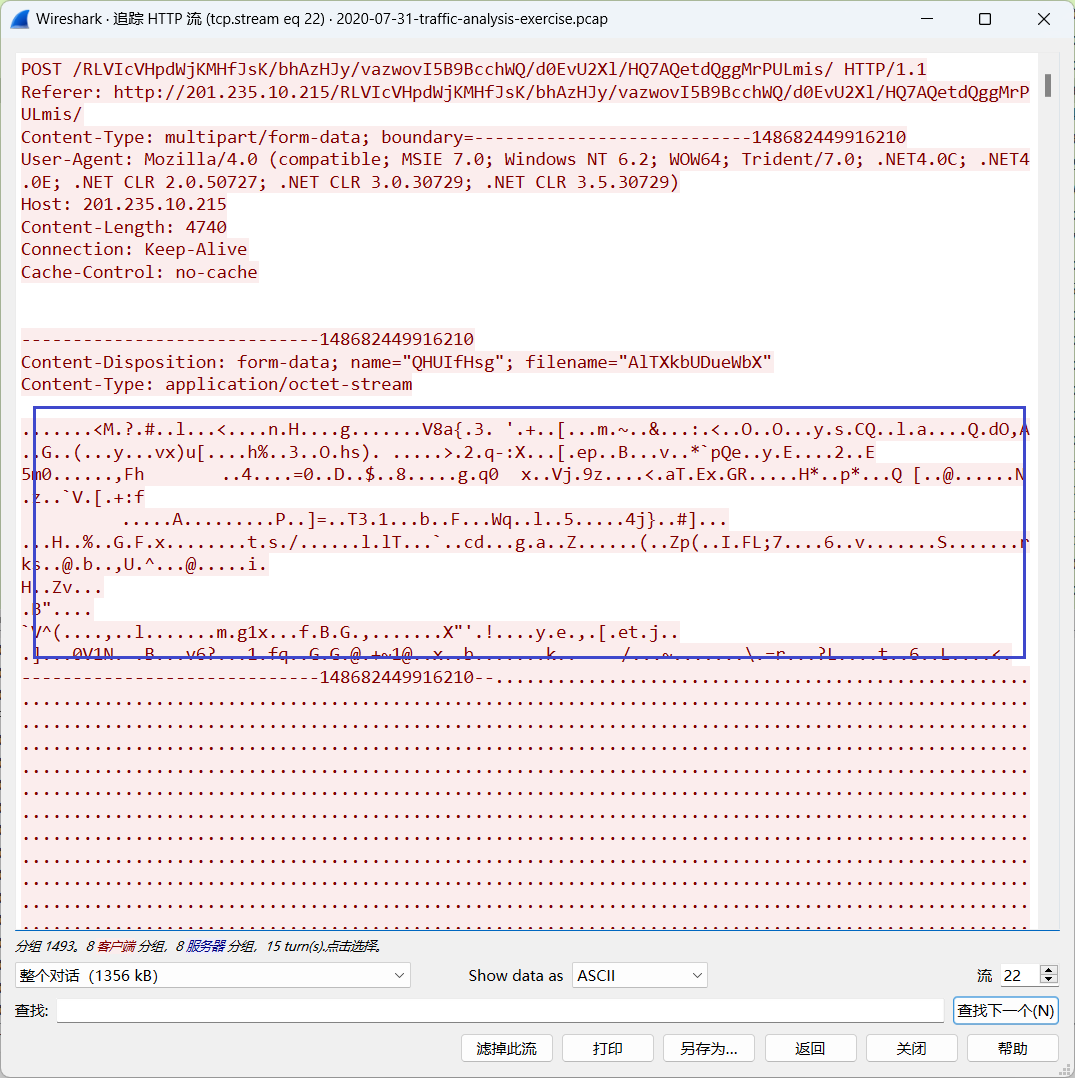
Task: Click the 滤掉此流 button
Action: click(506, 1048)
